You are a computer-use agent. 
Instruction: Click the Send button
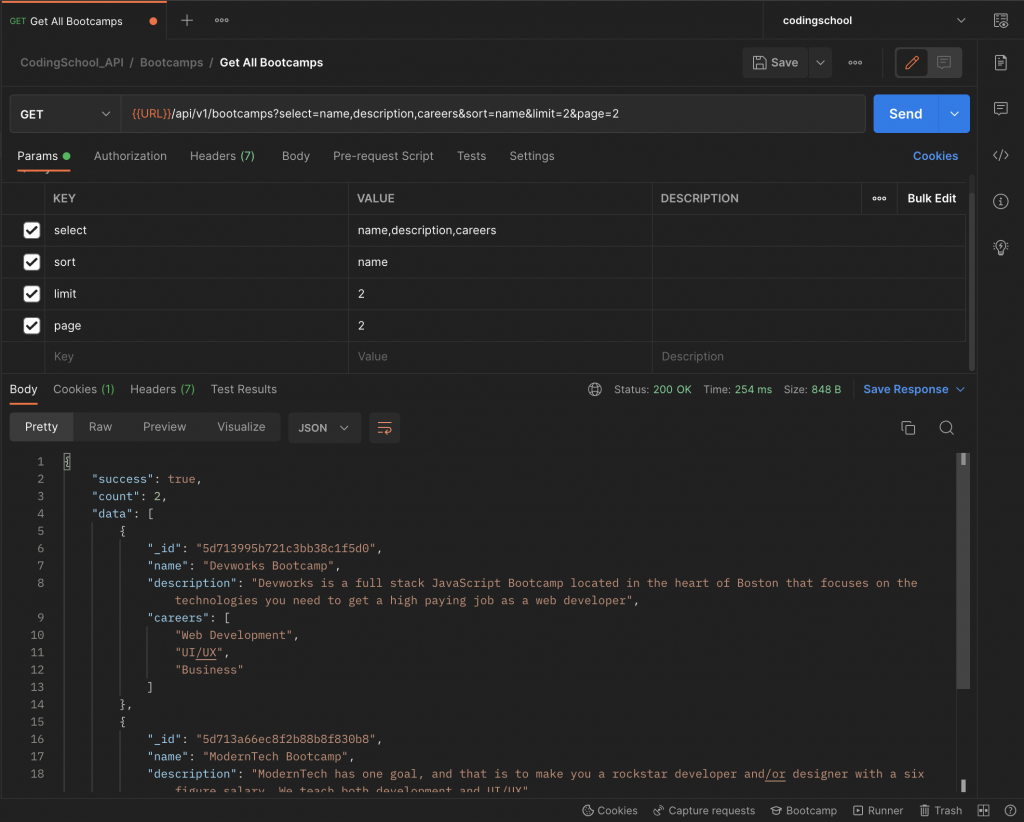click(x=906, y=114)
